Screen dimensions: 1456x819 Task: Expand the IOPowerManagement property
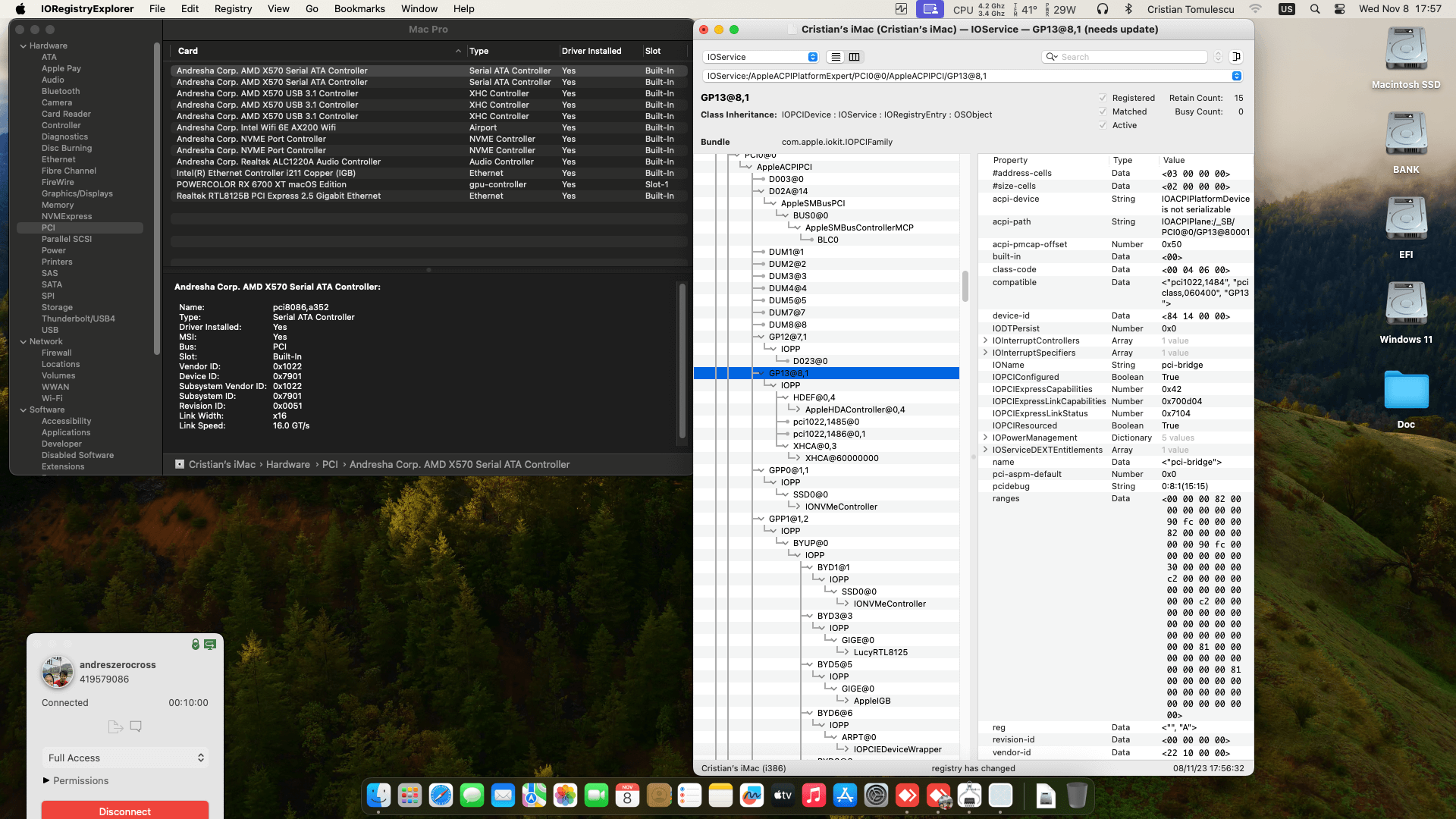[x=985, y=438]
